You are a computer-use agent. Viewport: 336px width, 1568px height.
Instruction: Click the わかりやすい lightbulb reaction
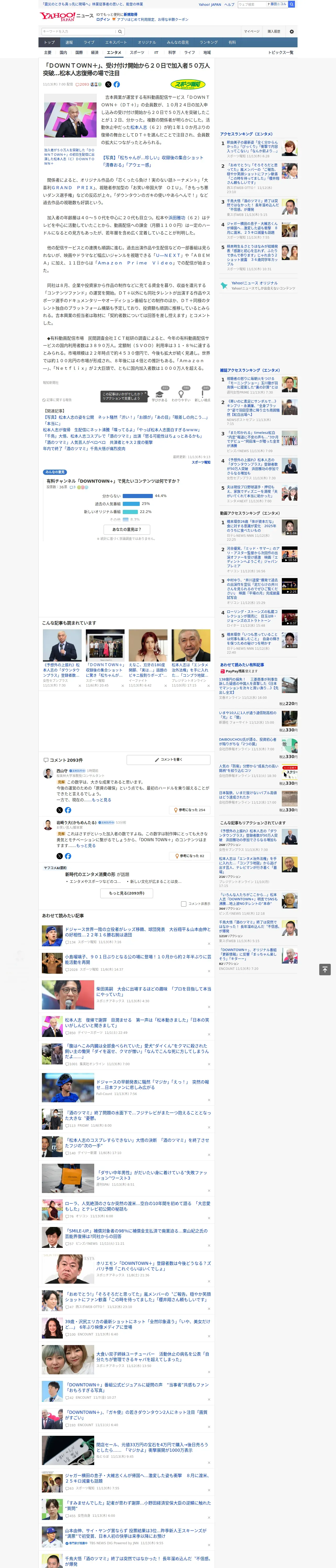(181, 394)
